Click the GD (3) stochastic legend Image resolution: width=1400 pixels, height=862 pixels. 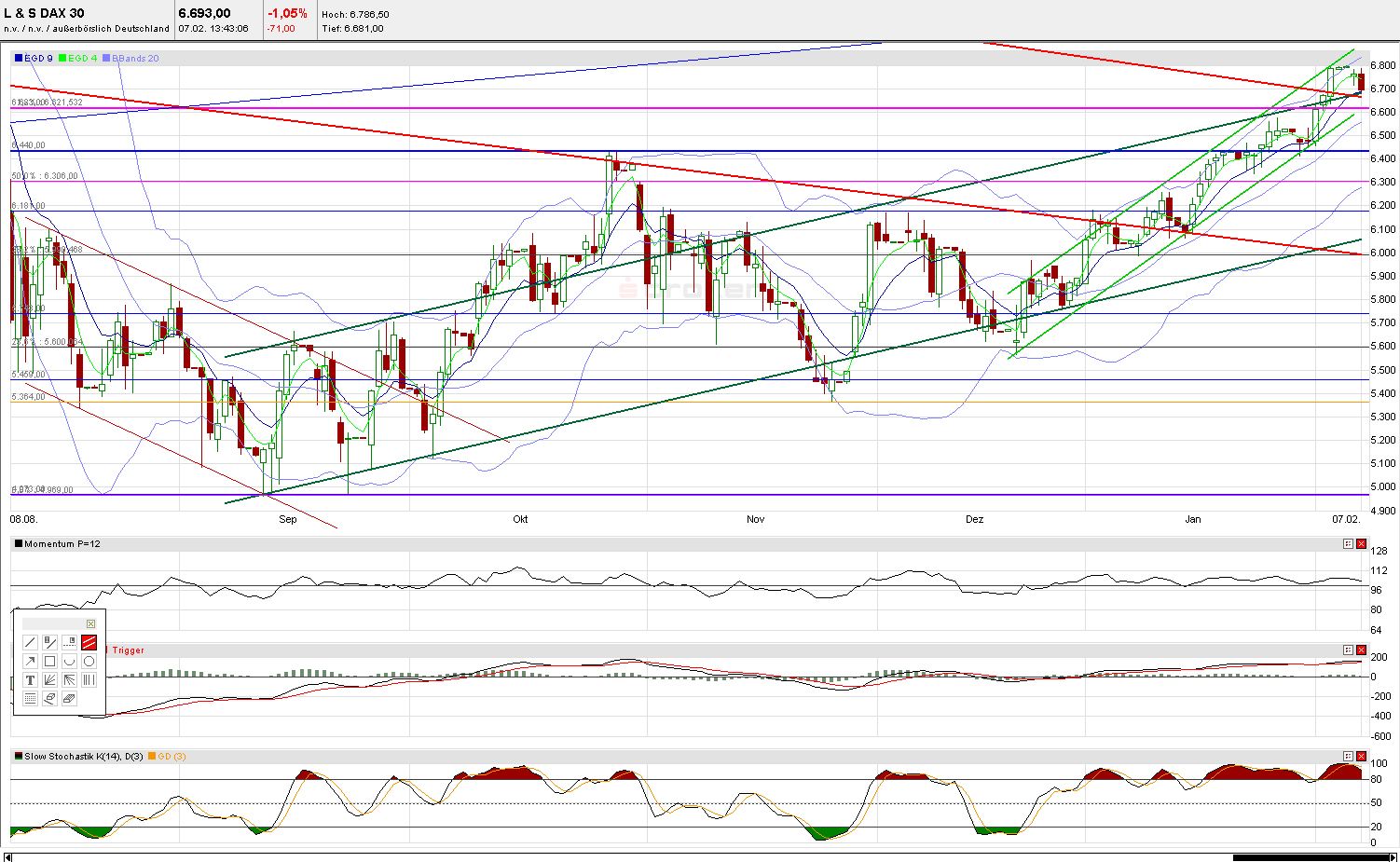[x=172, y=756]
